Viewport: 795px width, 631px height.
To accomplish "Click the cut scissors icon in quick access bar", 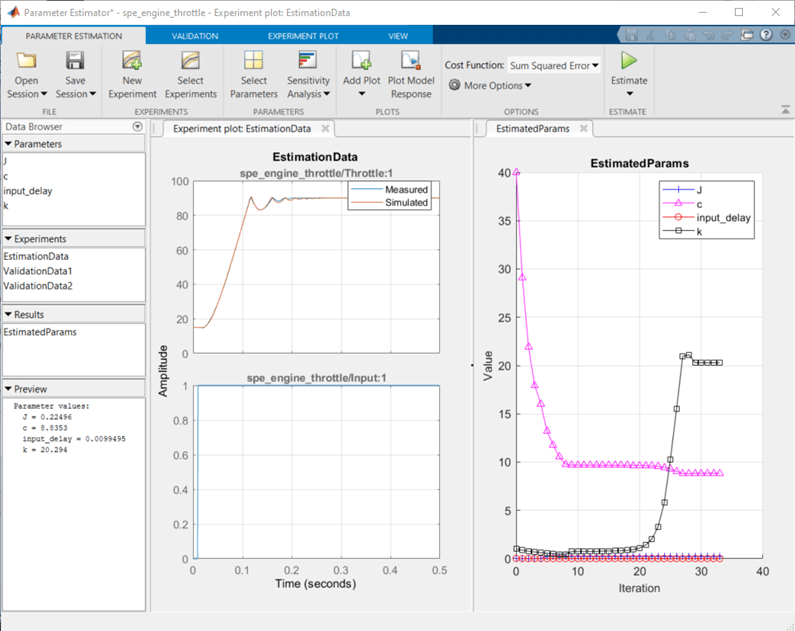I will pos(651,34).
